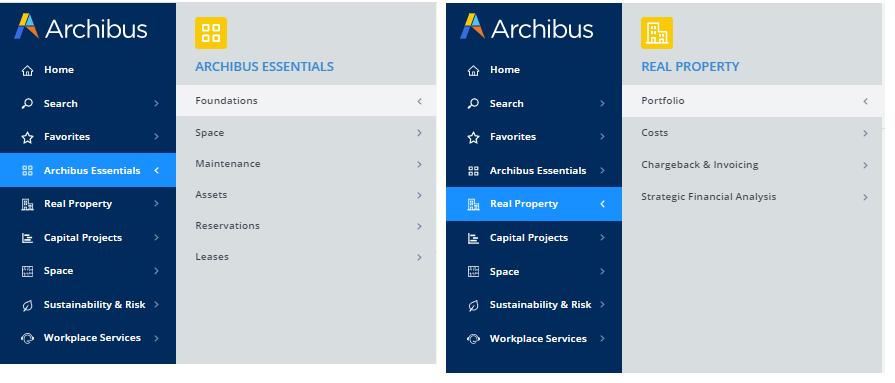Expand Favorites arrow in the right panel sidebar
This screenshot has width=895, height=383.
(602, 137)
